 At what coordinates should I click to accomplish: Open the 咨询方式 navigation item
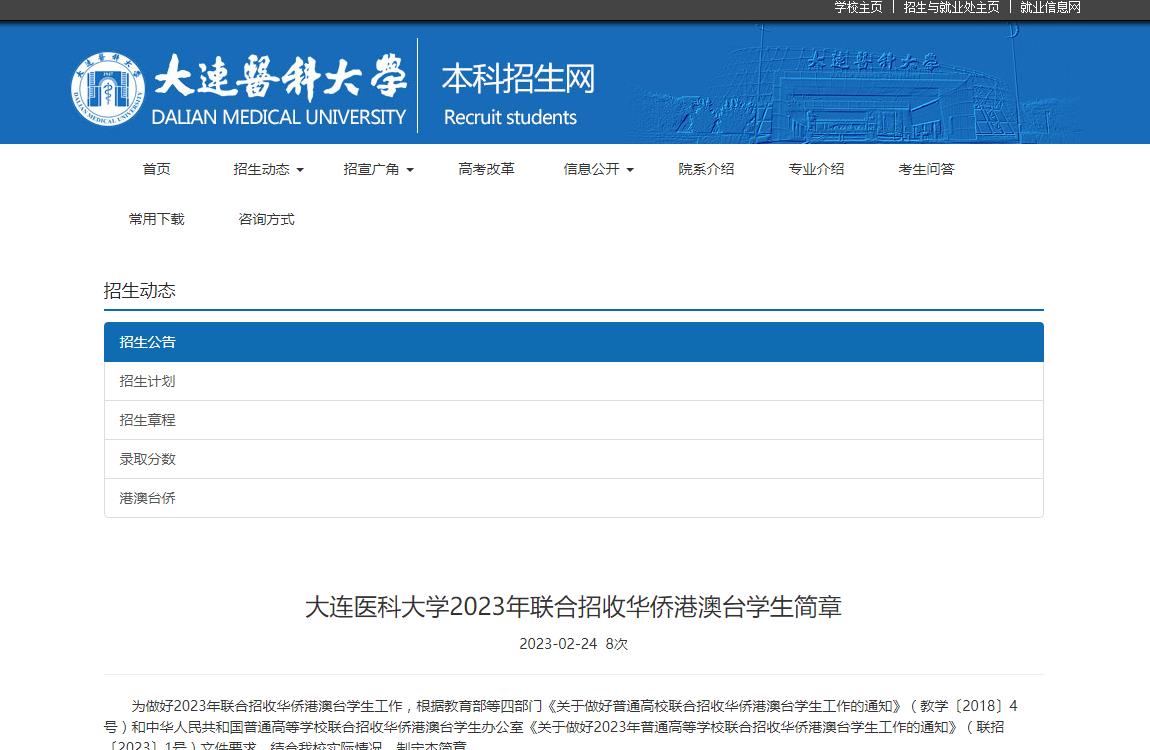click(266, 219)
